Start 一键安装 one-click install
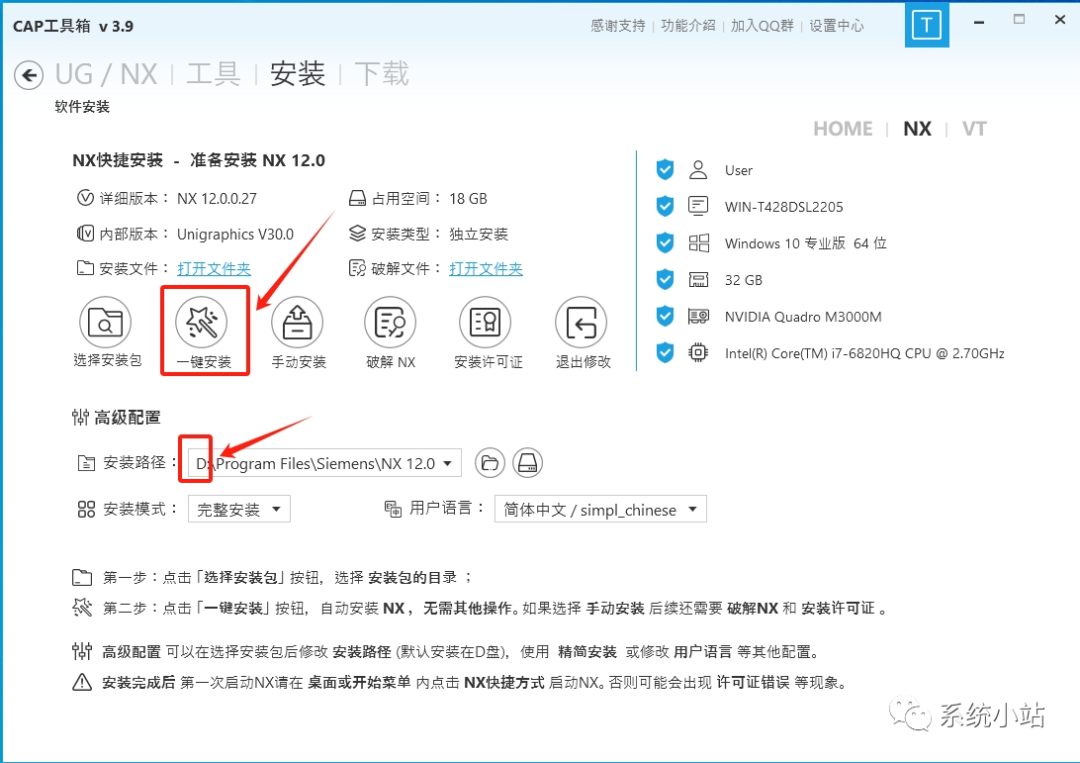The height and width of the screenshot is (763, 1080). pos(201,322)
